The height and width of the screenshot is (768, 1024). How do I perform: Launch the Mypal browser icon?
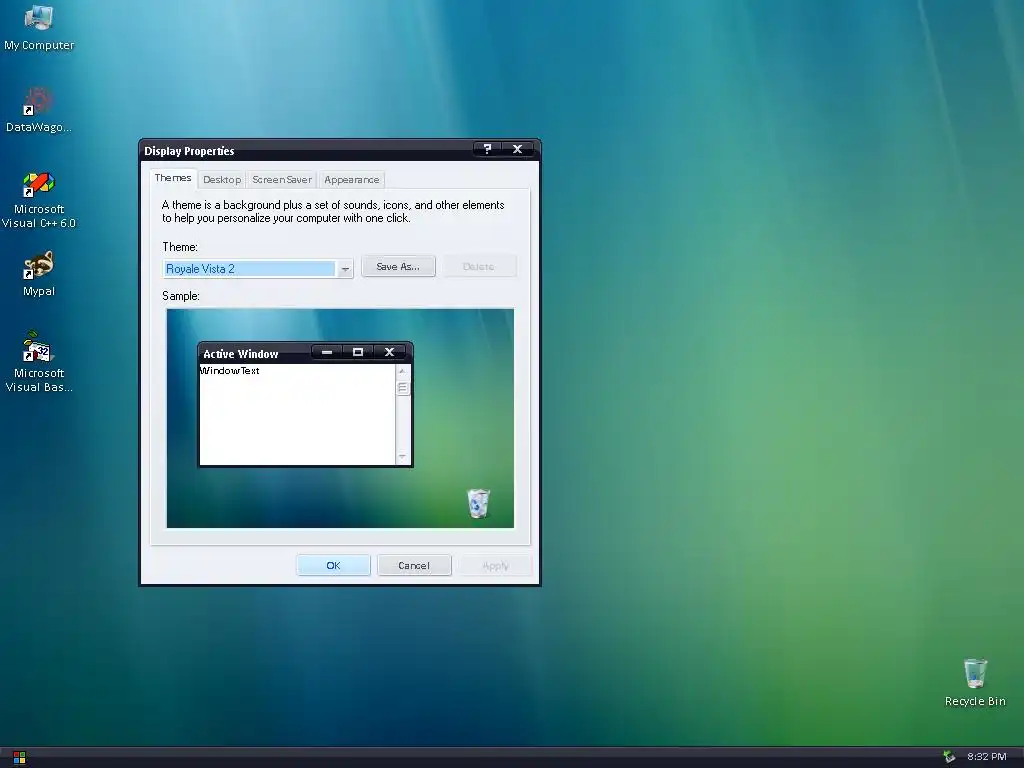pos(39,274)
